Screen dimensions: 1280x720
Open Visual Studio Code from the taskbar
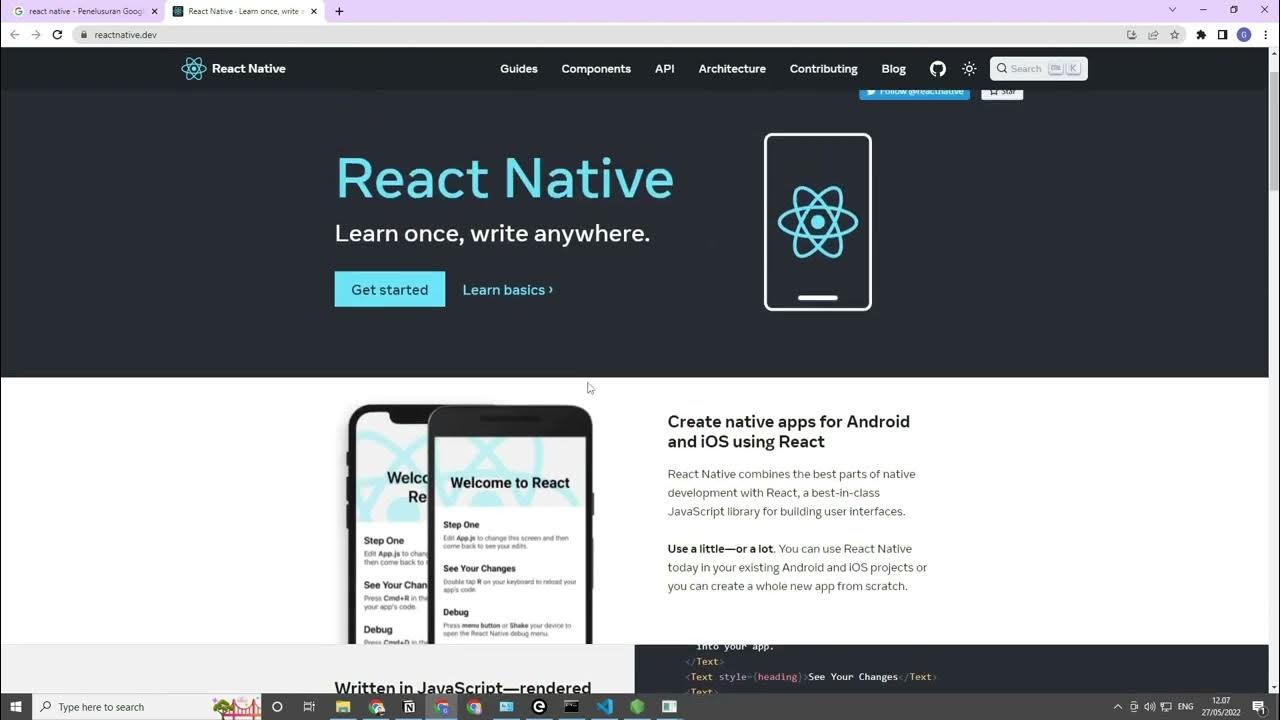(x=604, y=707)
